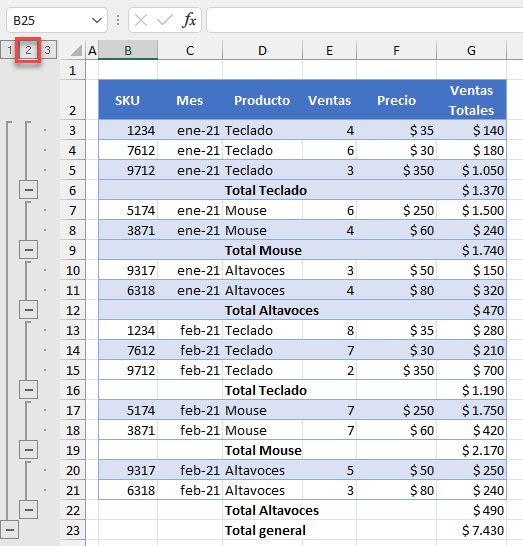This screenshot has height=546, width=523.
Task: Select row 13 header
Action: tap(72, 330)
